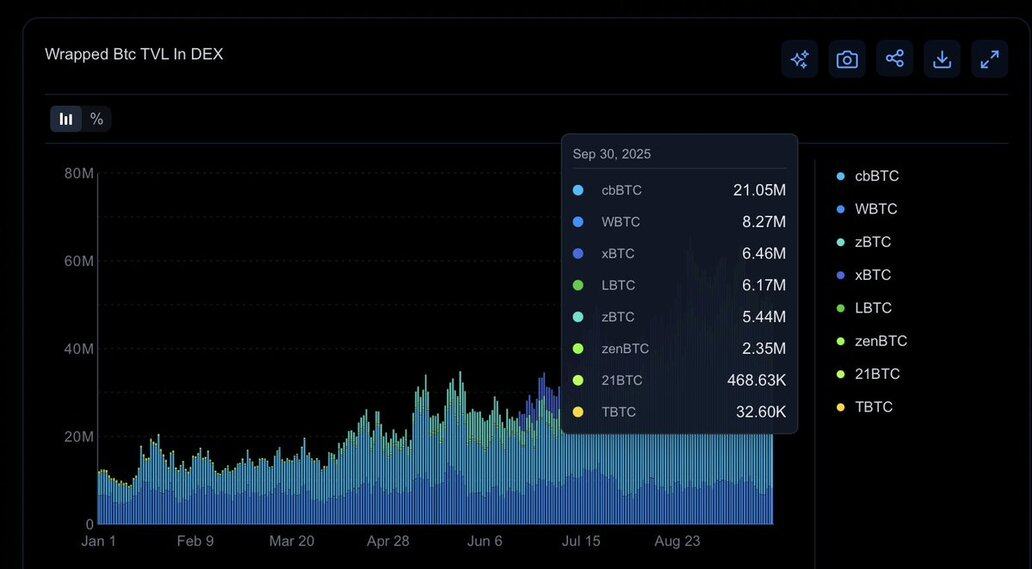Screen dimensions: 1032x569
Task: Take a chart screenshot with camera icon
Action: 847,59
